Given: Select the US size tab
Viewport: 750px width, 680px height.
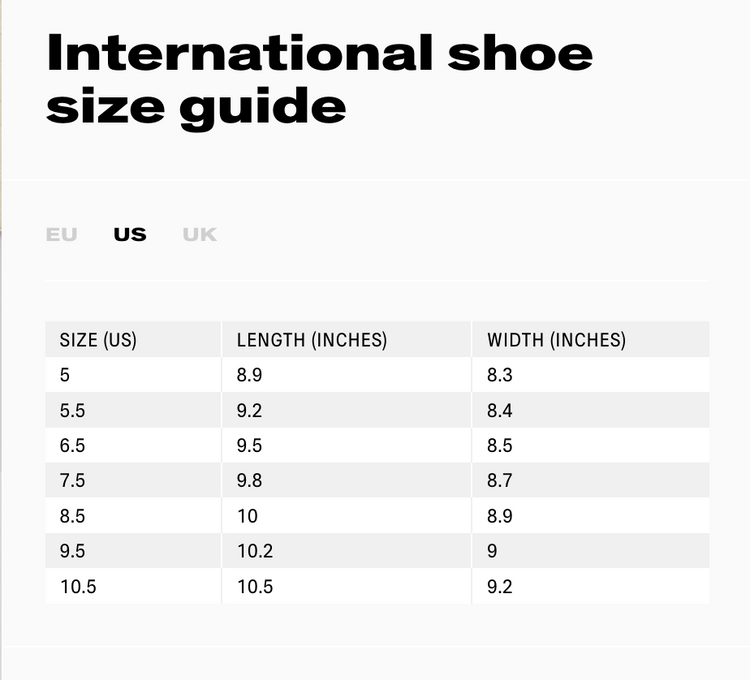Looking at the screenshot, I should click(x=130, y=235).
